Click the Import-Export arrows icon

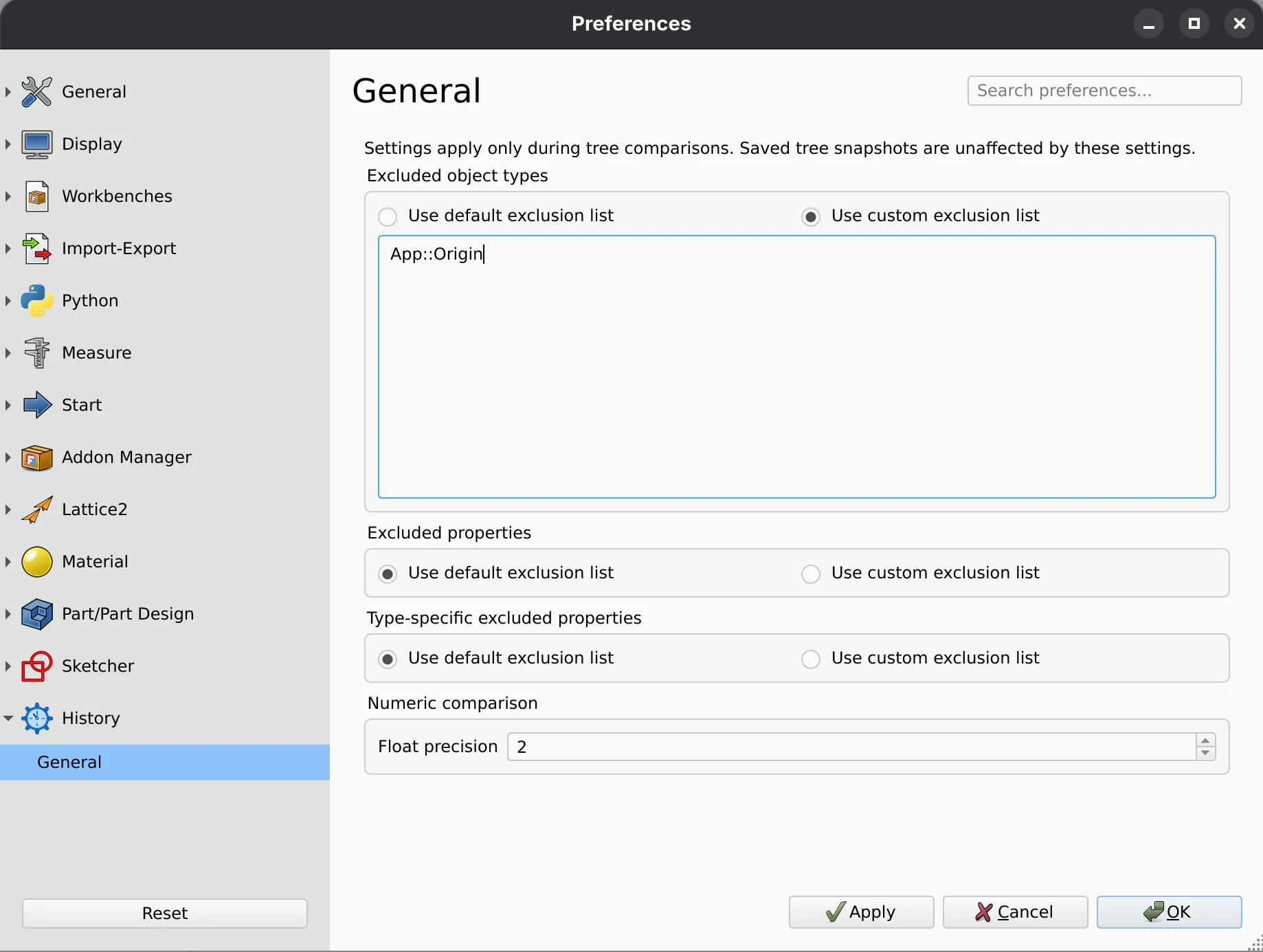(x=37, y=249)
